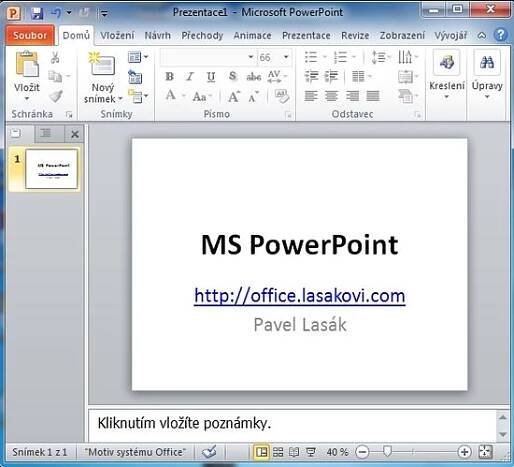
Task: Open the Schránka clipboard dialog launcher
Action: tap(69, 115)
